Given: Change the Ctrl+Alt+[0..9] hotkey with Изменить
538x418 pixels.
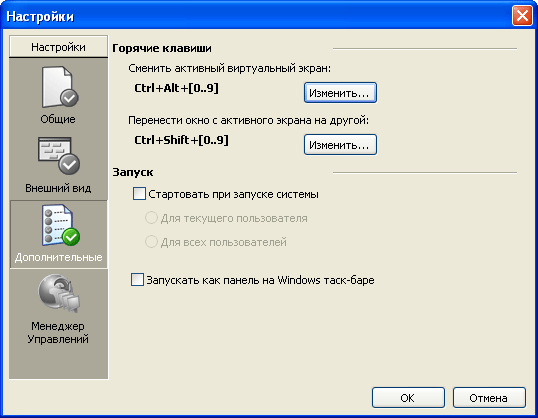Looking at the screenshot, I should click(x=340, y=93).
